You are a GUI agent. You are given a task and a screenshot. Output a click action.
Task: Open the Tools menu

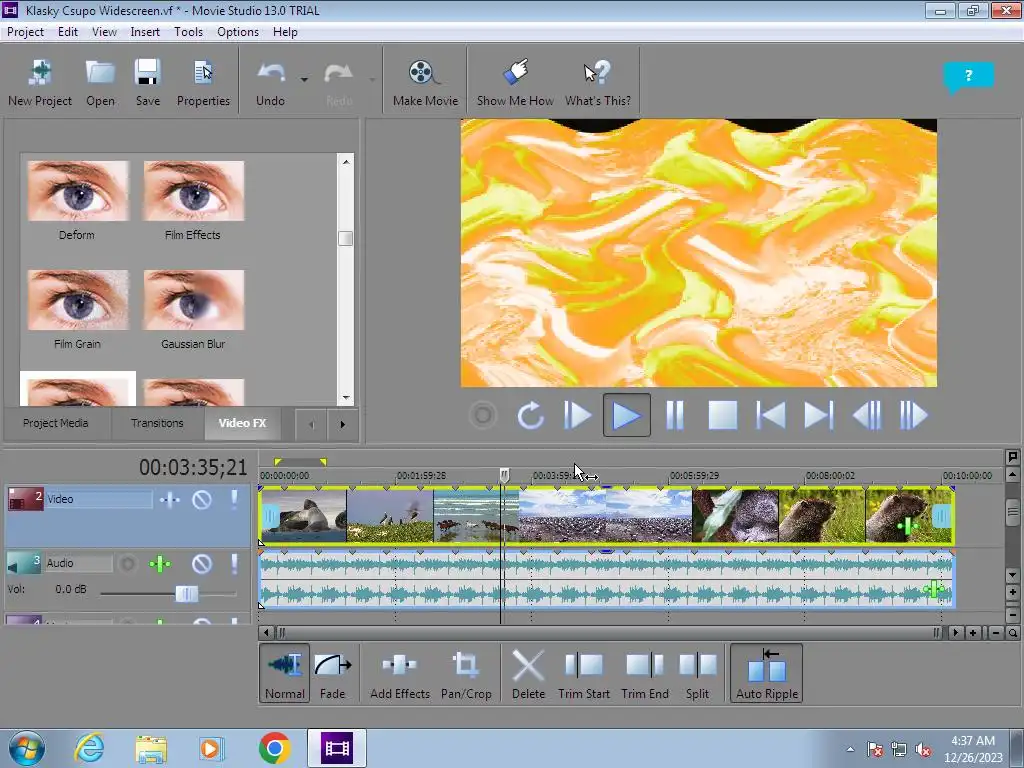(x=188, y=32)
